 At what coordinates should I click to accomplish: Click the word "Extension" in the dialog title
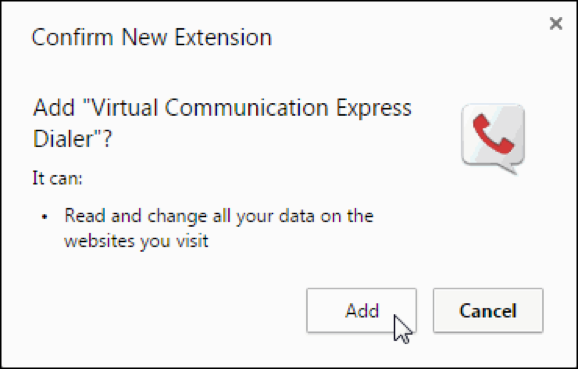point(223,38)
